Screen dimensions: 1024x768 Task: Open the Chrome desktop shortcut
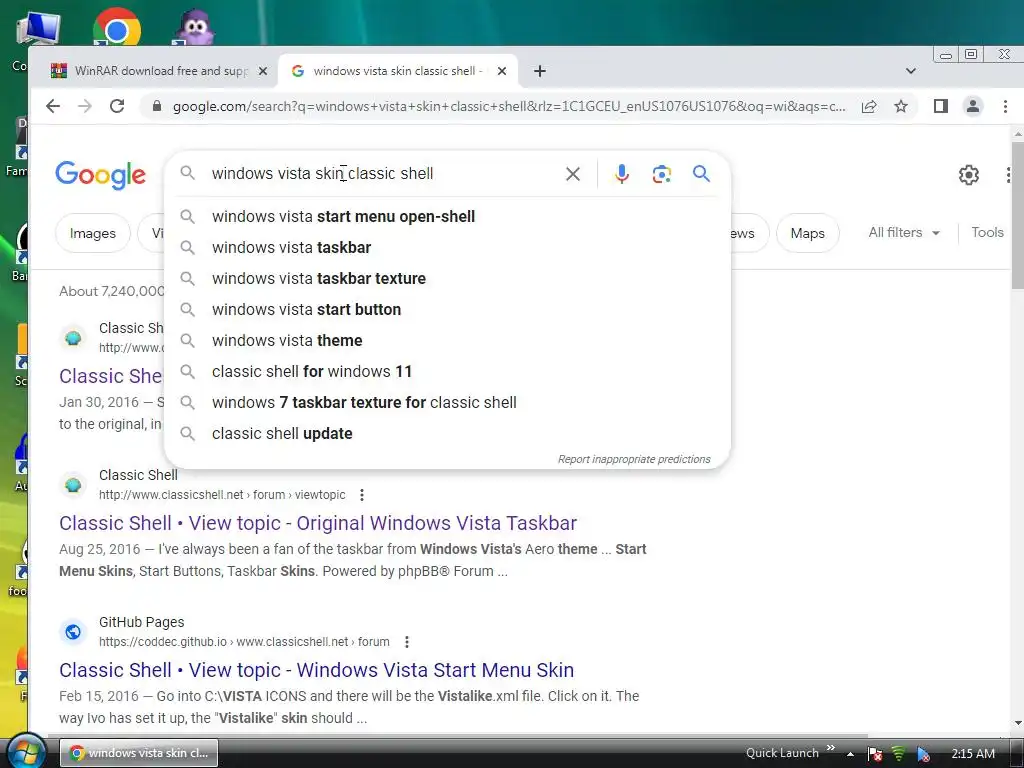tap(116, 27)
